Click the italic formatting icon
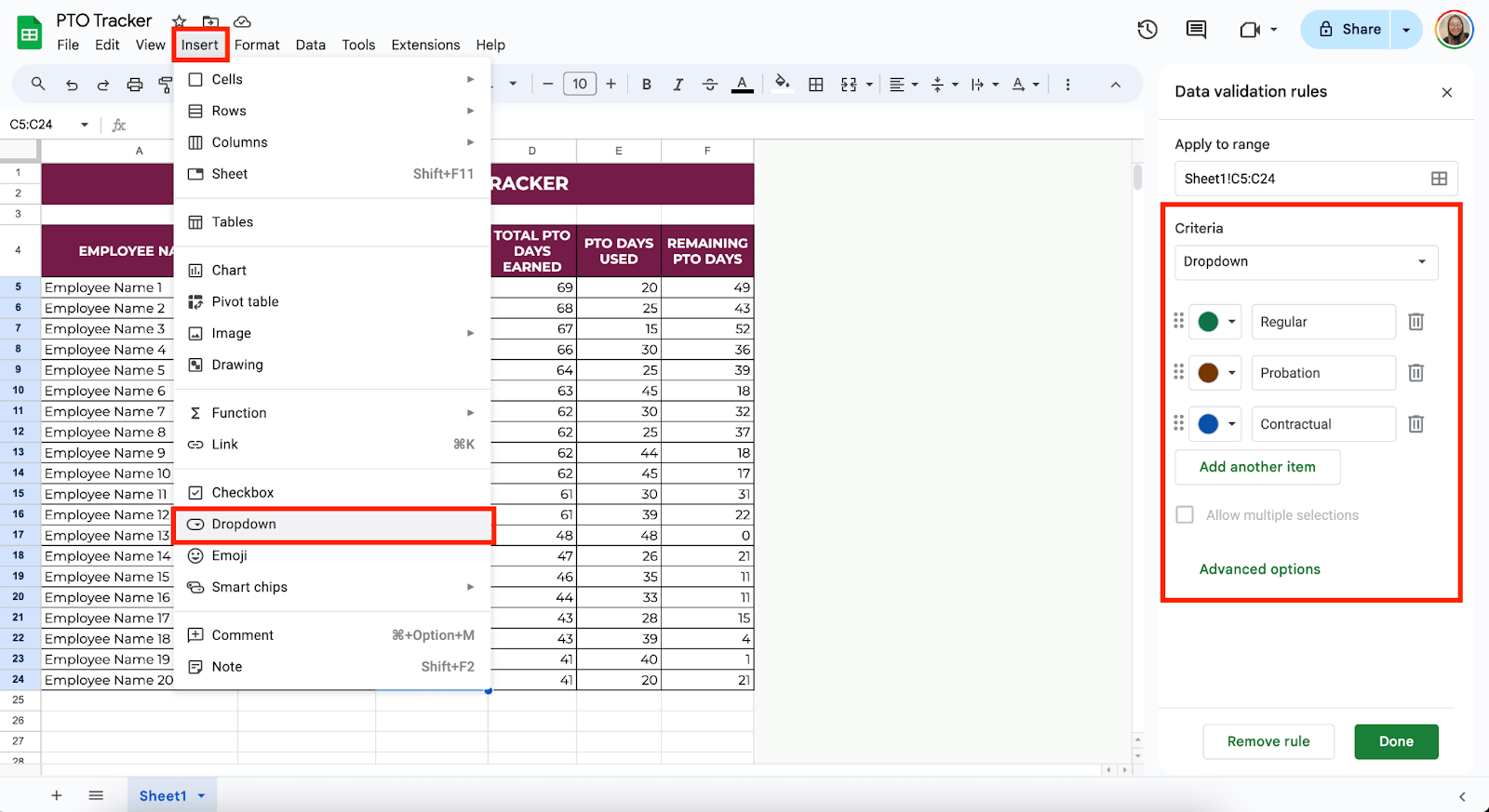 [678, 85]
